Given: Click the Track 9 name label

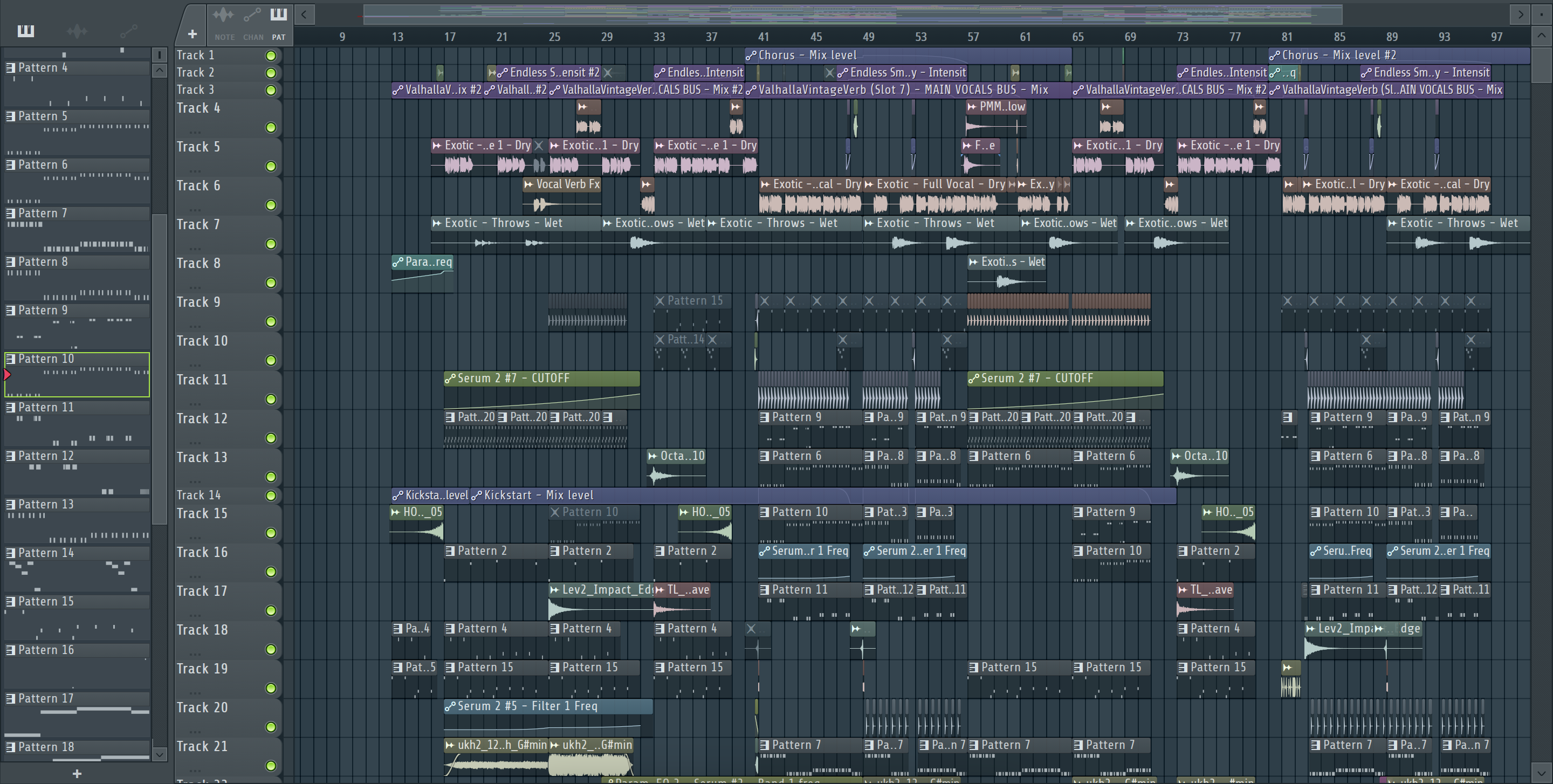Looking at the screenshot, I should pyautogui.click(x=198, y=302).
